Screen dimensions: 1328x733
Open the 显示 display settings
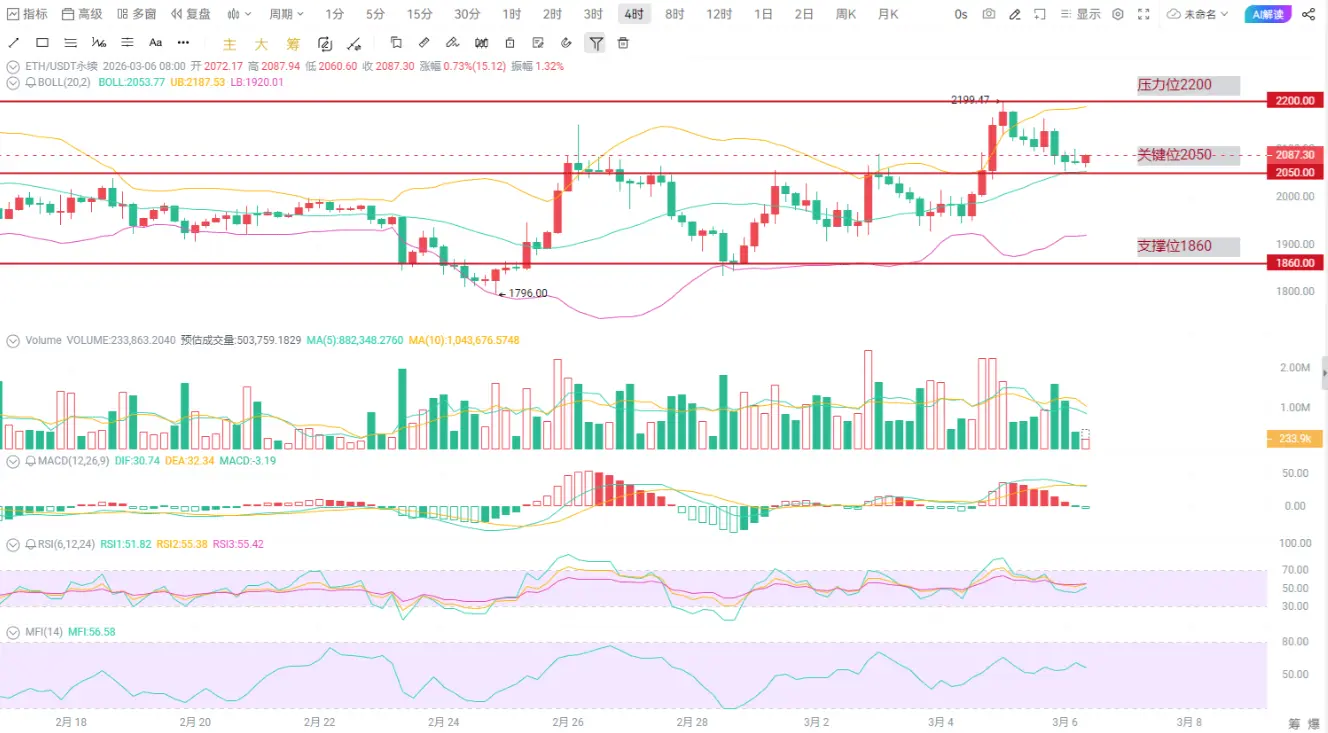coord(1082,14)
